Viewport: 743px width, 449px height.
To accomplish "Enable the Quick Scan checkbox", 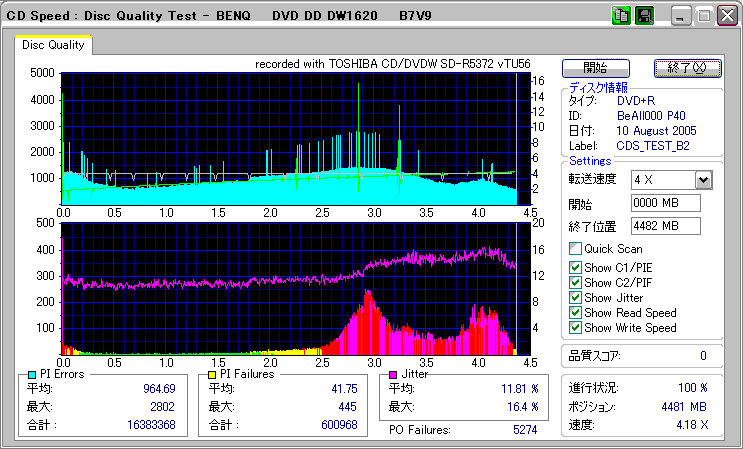I will coord(574,249).
